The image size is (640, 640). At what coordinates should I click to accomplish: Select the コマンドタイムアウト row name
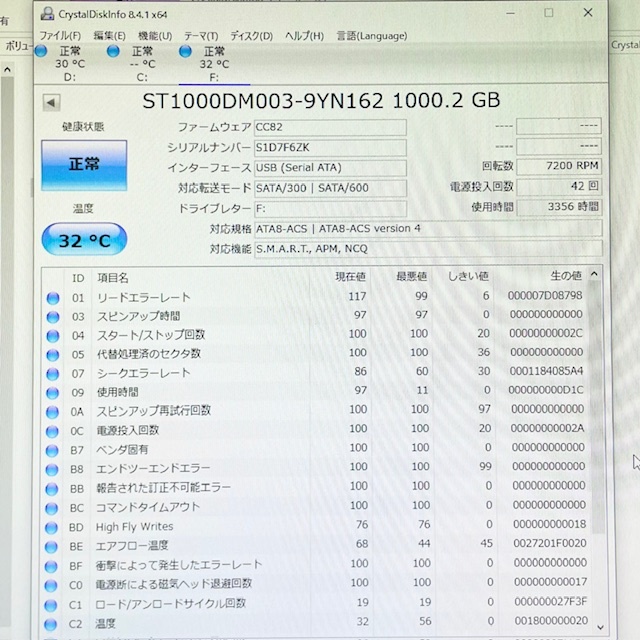[x=148, y=507]
